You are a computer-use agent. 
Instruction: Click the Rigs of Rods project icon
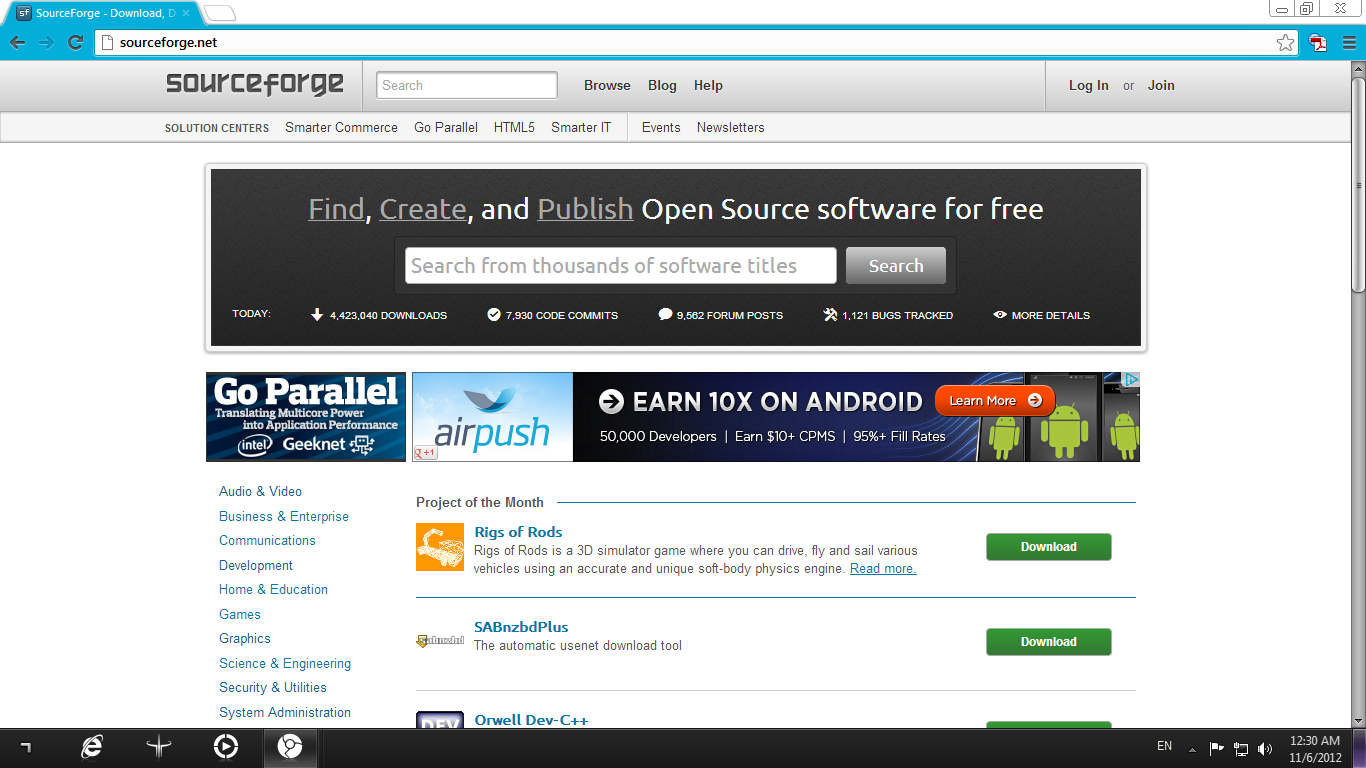tap(440, 547)
